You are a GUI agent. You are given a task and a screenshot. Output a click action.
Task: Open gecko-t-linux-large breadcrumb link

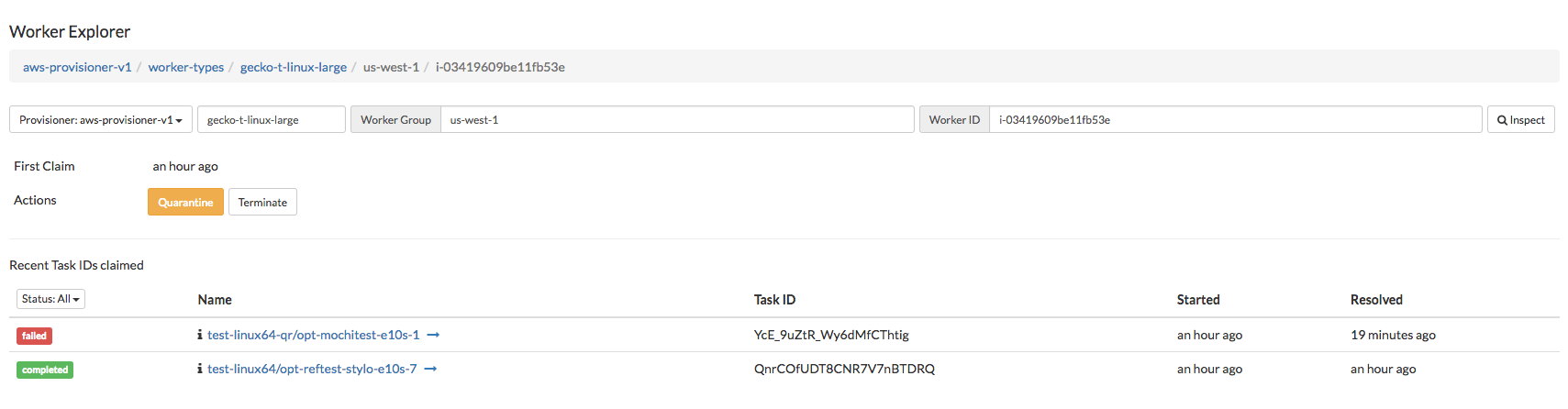click(294, 67)
